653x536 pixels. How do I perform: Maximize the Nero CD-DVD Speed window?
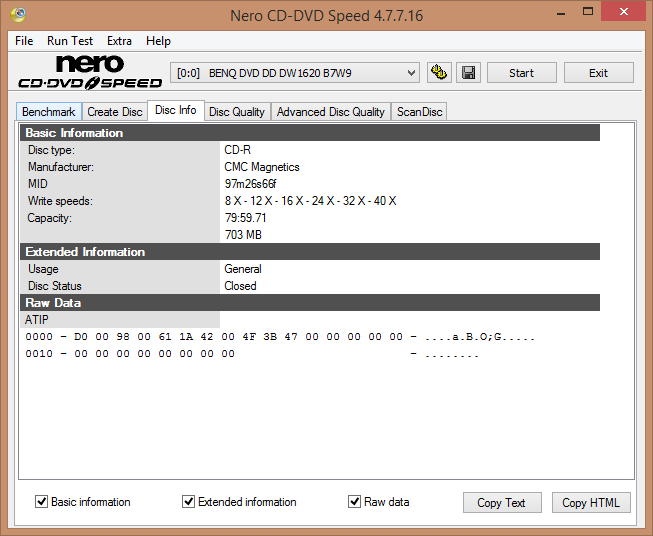588,12
